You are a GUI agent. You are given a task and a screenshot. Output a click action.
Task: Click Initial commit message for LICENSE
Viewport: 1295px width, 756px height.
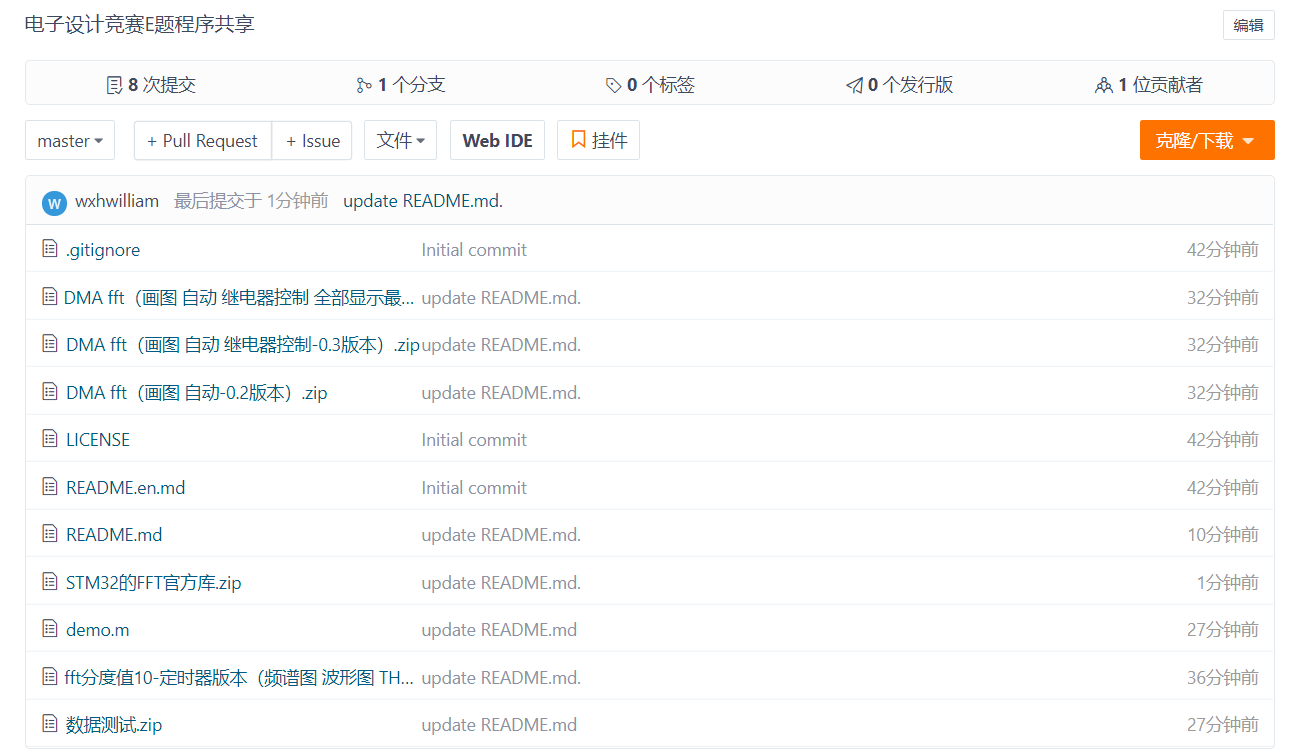point(474,439)
